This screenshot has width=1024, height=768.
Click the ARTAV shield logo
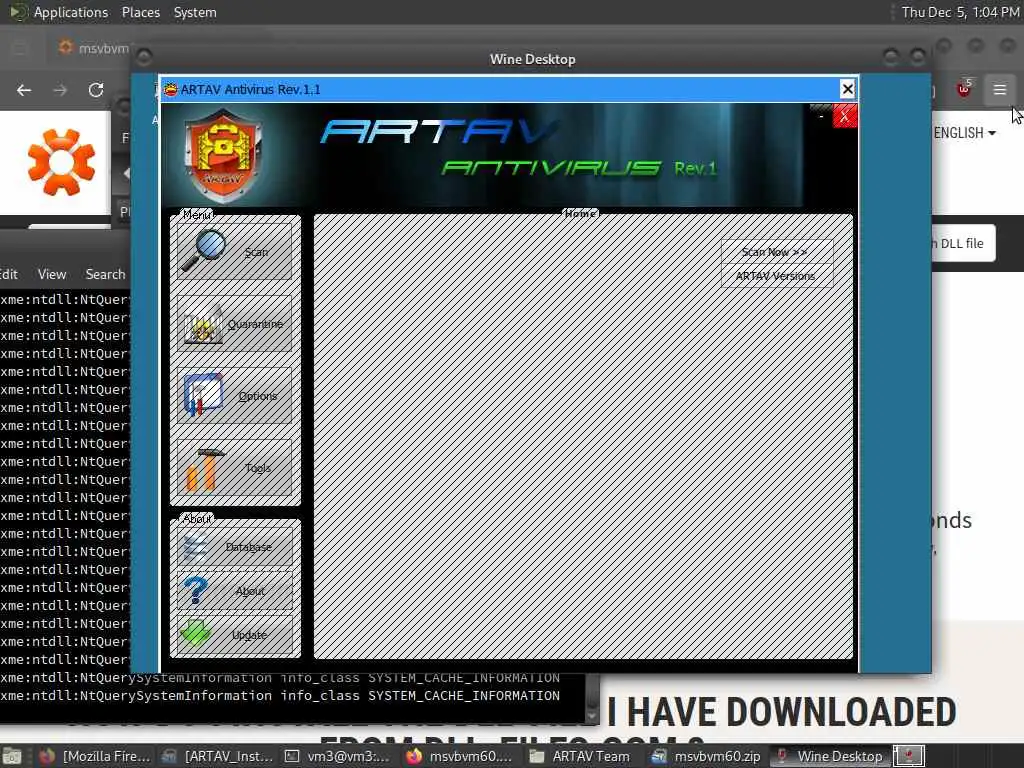tap(223, 155)
